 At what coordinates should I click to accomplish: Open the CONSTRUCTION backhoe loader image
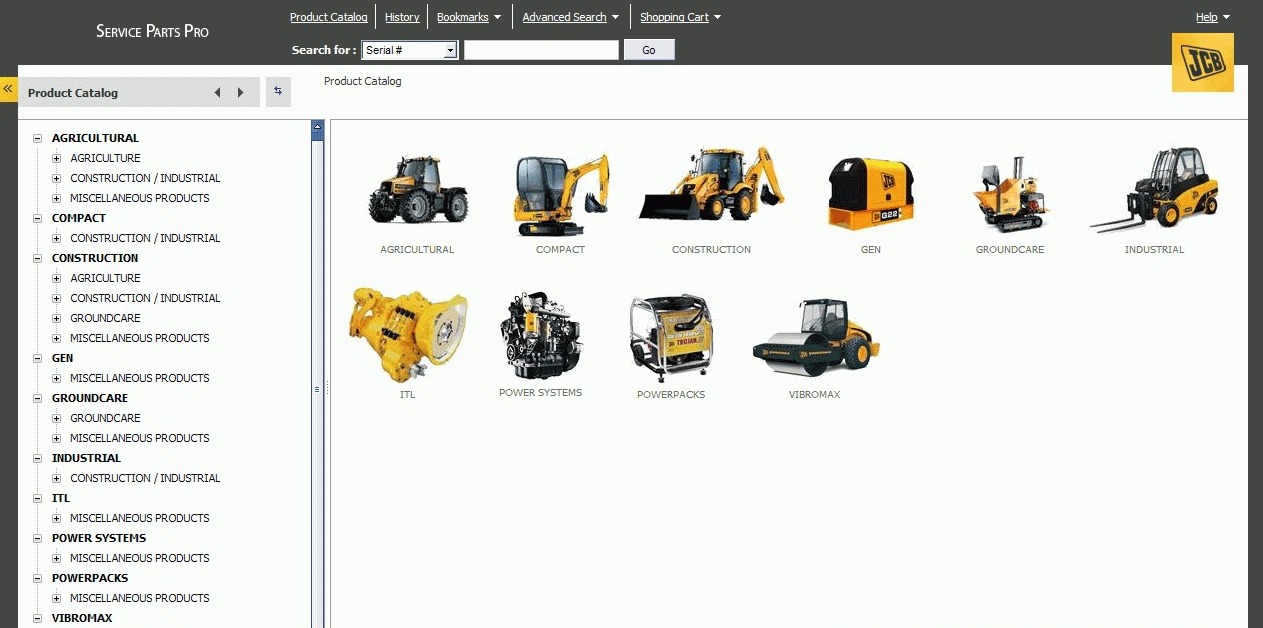[x=711, y=185]
